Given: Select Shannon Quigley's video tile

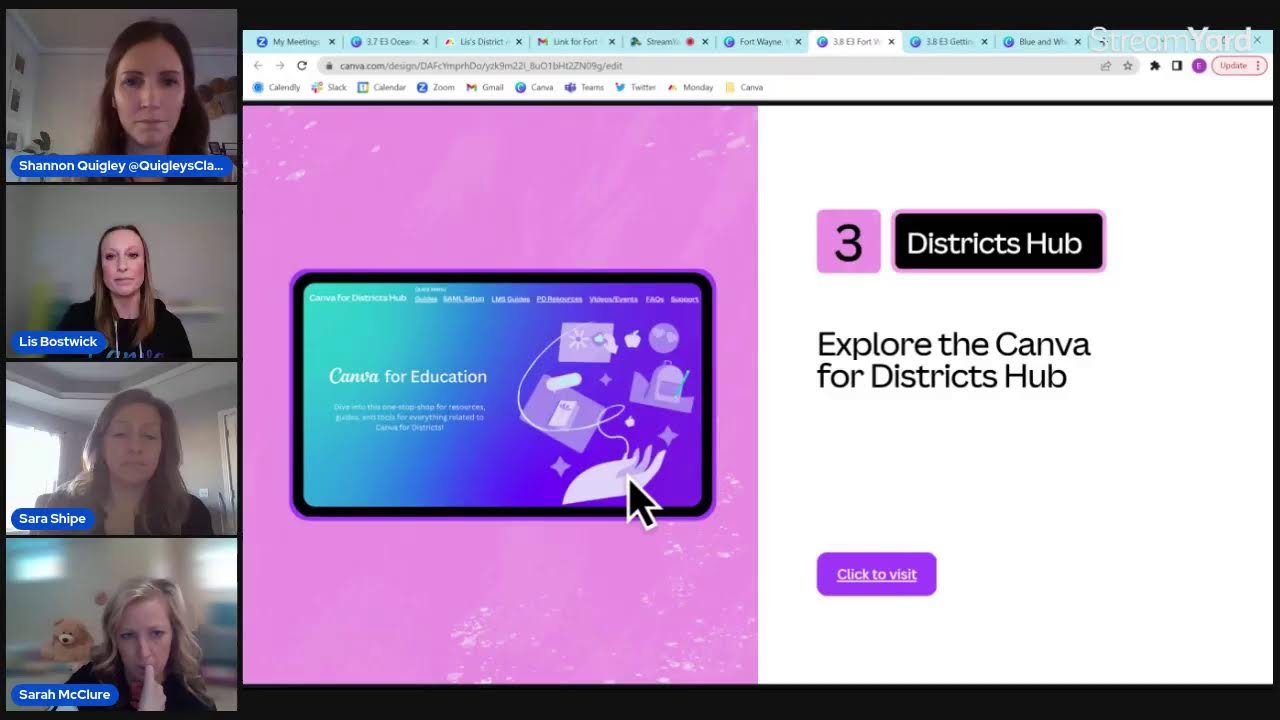Looking at the screenshot, I should click(121, 96).
